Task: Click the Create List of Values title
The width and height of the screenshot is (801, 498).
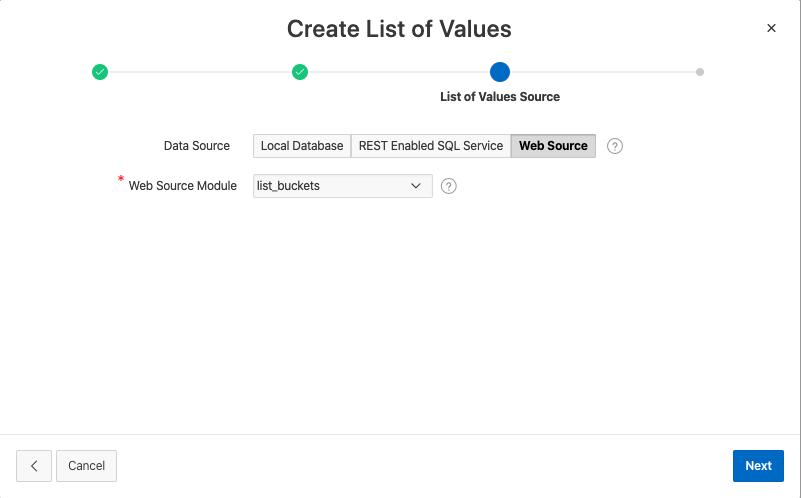Action: (x=399, y=29)
